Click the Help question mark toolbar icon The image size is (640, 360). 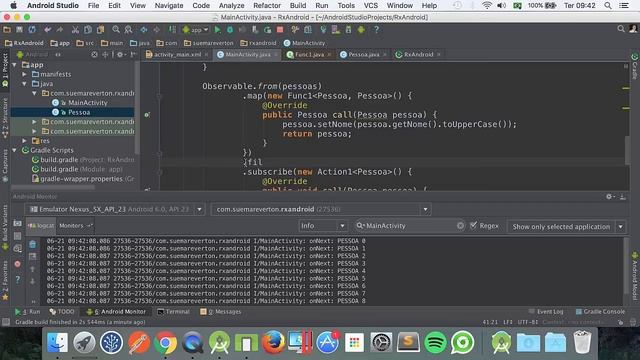coord(376,30)
